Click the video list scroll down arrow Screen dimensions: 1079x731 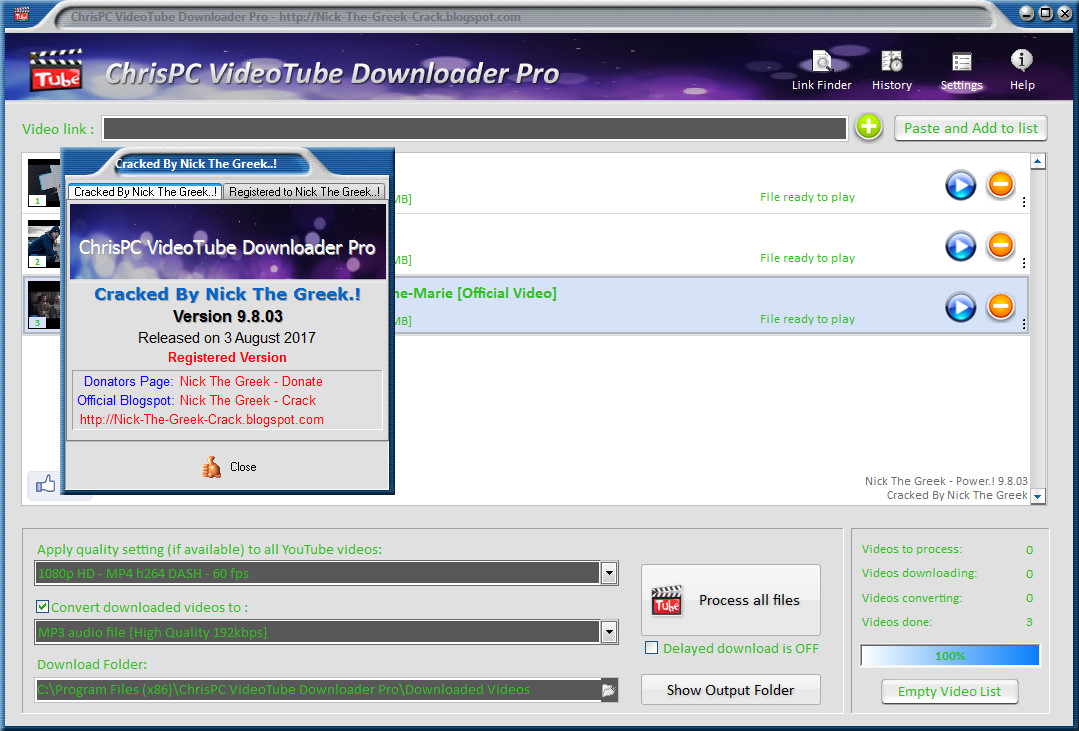pyautogui.click(x=1038, y=496)
